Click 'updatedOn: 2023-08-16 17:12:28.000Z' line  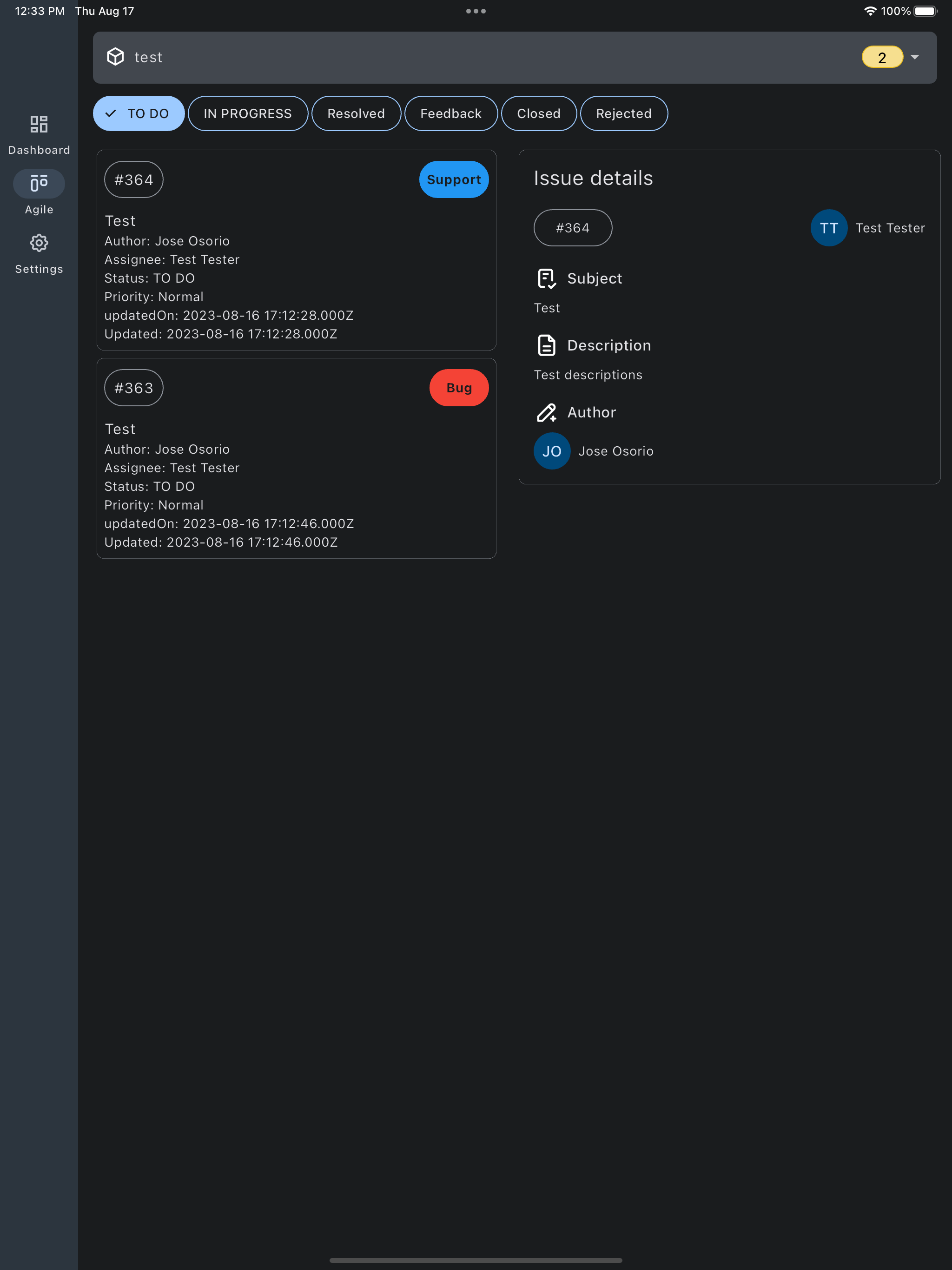[x=229, y=315]
